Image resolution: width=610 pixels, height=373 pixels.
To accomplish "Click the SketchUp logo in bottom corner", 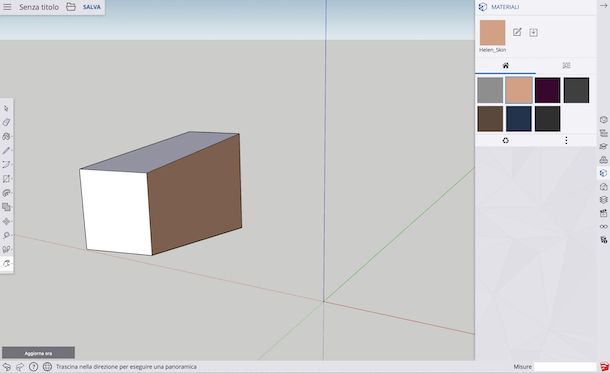I will [604, 366].
